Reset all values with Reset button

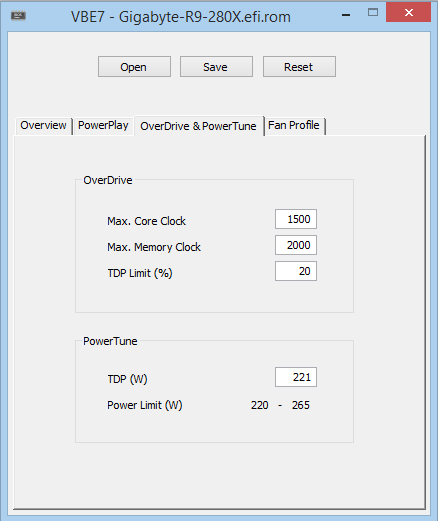coord(299,67)
